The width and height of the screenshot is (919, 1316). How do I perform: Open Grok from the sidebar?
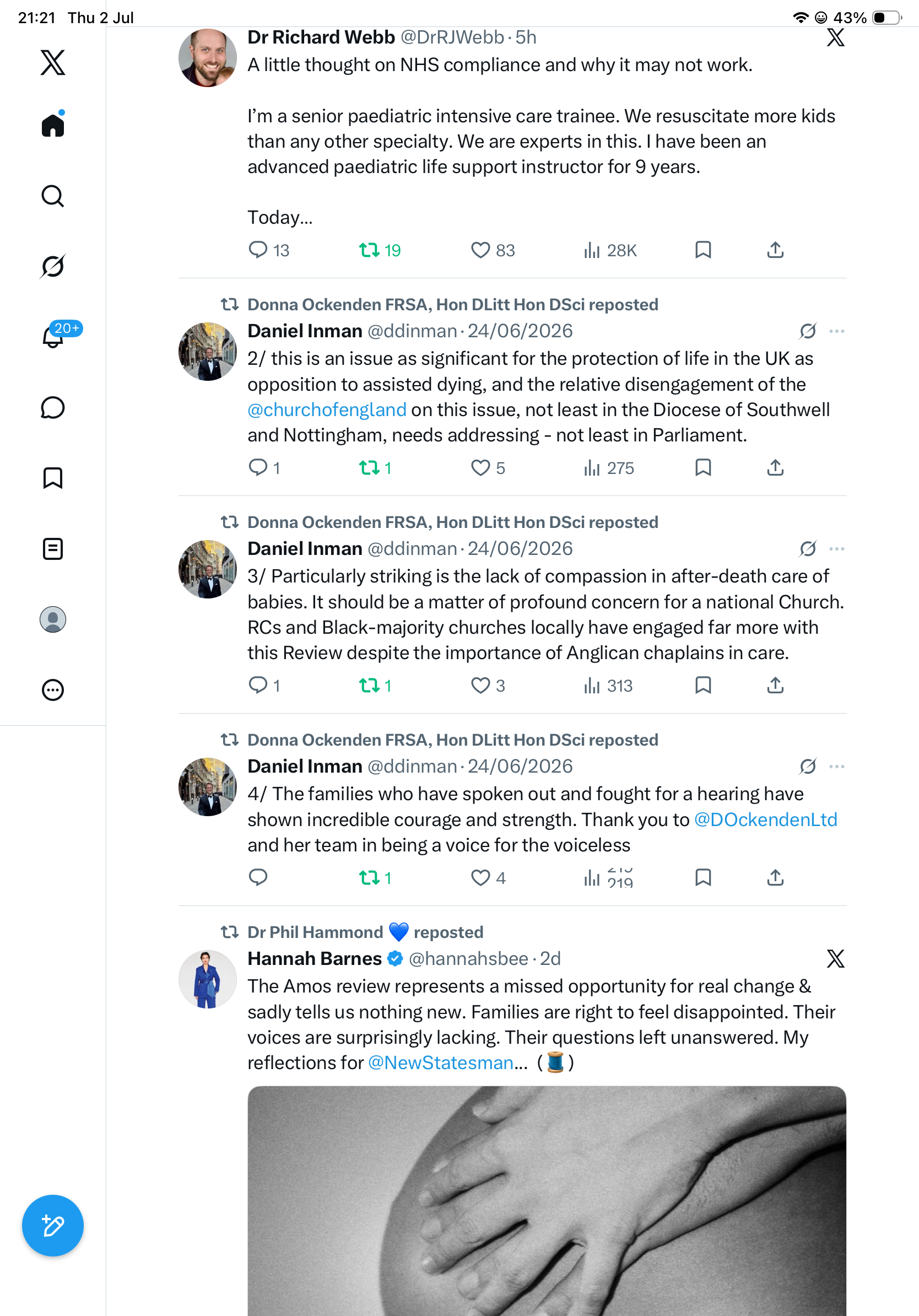(53, 266)
